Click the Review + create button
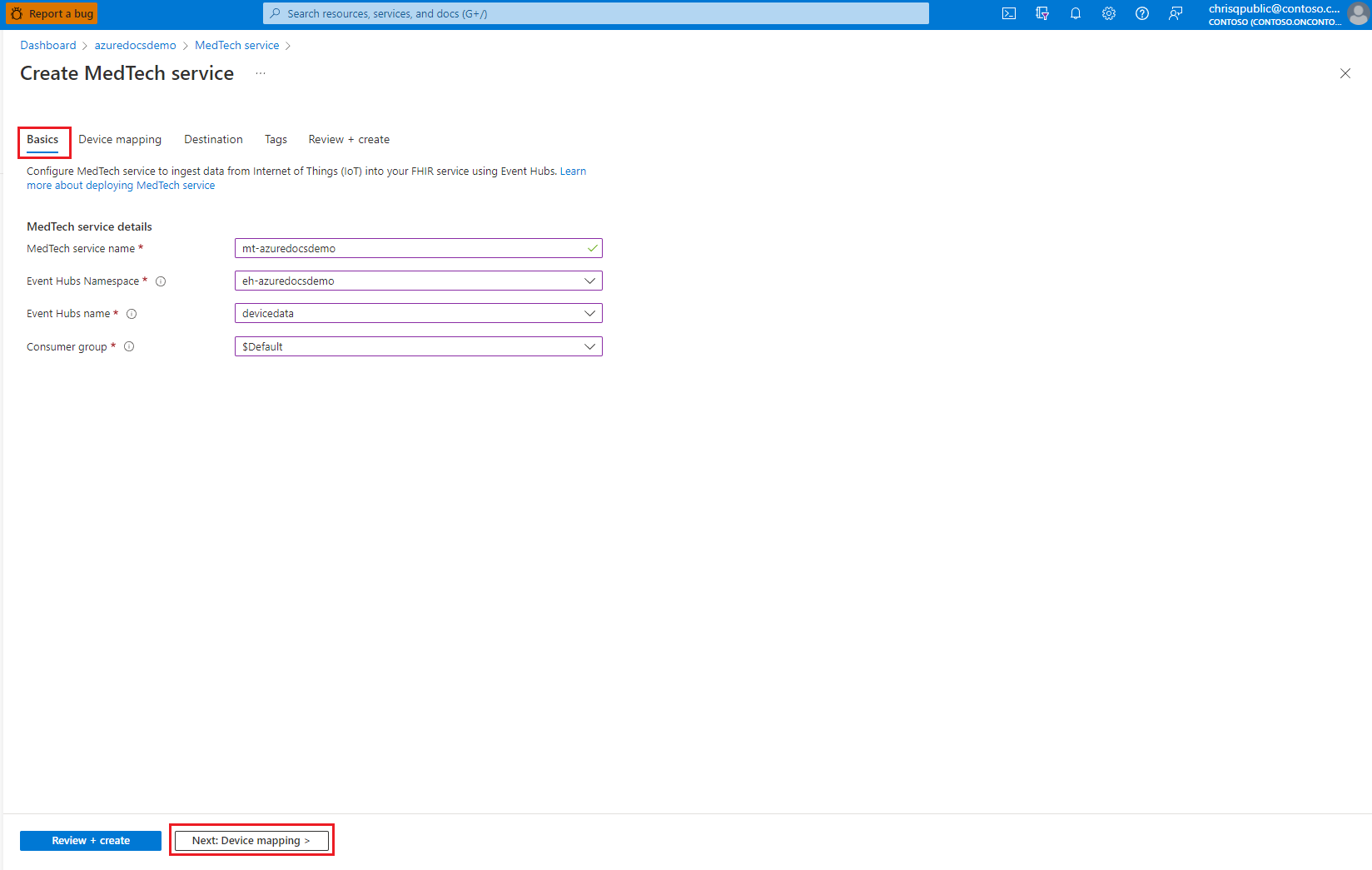Viewport: 1372px width, 870px height. pyautogui.click(x=90, y=840)
